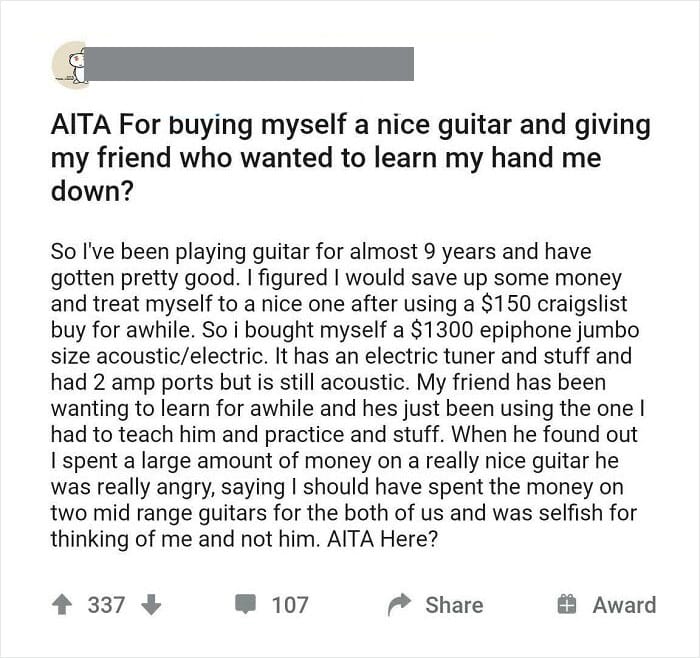Image resolution: width=700 pixels, height=658 pixels.
Task: Open the 107 comments count
Action: (290, 605)
